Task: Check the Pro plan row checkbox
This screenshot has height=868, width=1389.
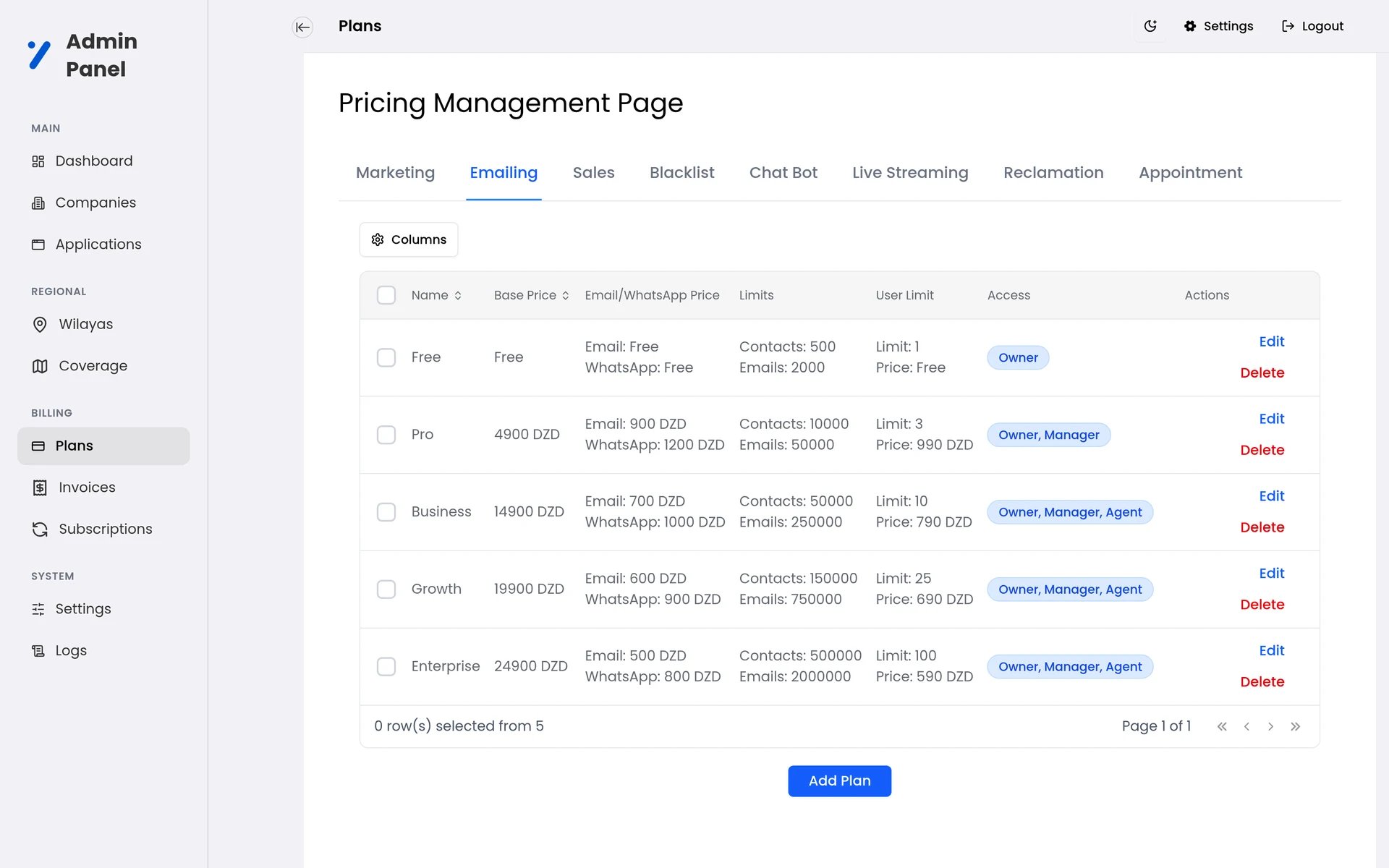Action: [386, 435]
